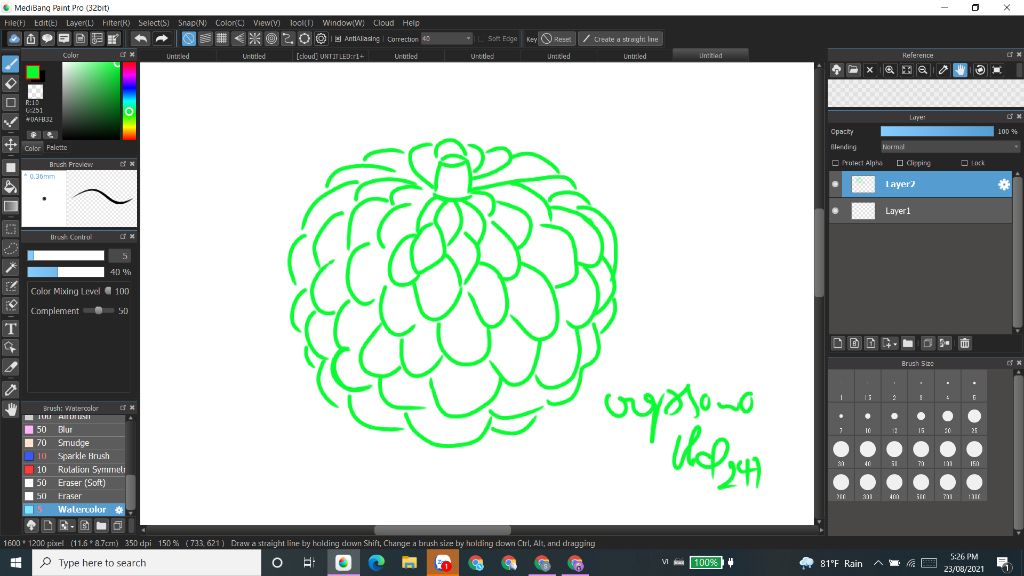Click the Redo arrow
The width and height of the screenshot is (1024, 576).
point(161,39)
